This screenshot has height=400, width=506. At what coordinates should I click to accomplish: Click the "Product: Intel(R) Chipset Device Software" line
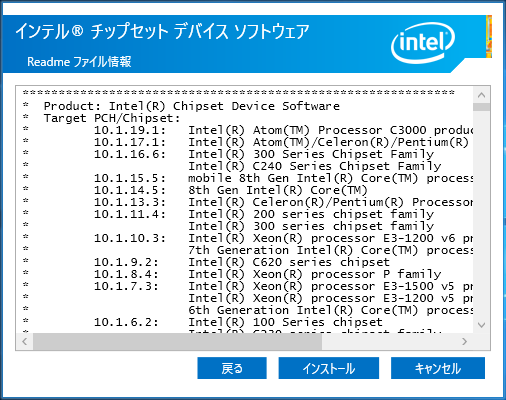coord(192,106)
